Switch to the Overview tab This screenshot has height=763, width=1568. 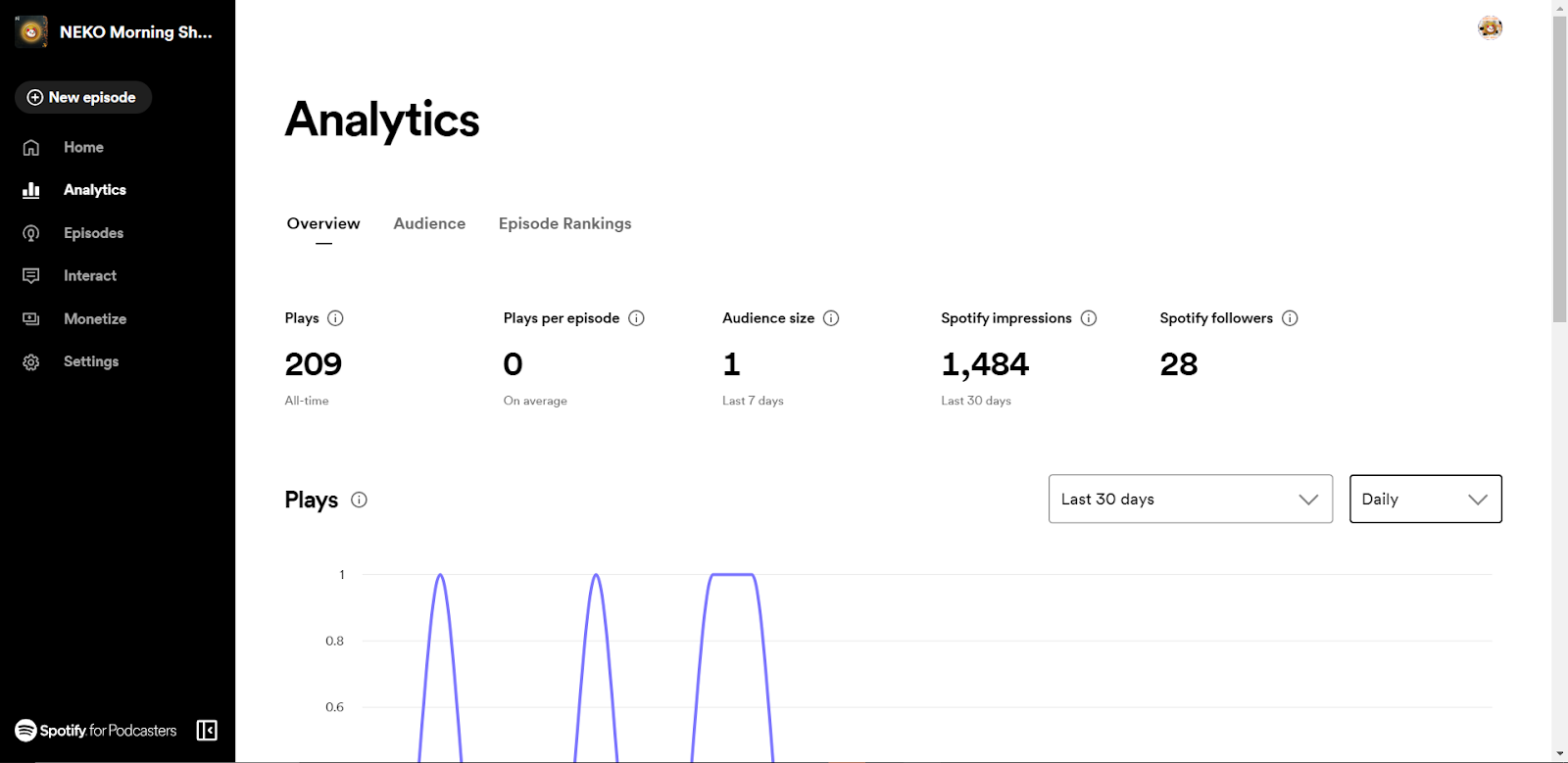click(x=323, y=223)
